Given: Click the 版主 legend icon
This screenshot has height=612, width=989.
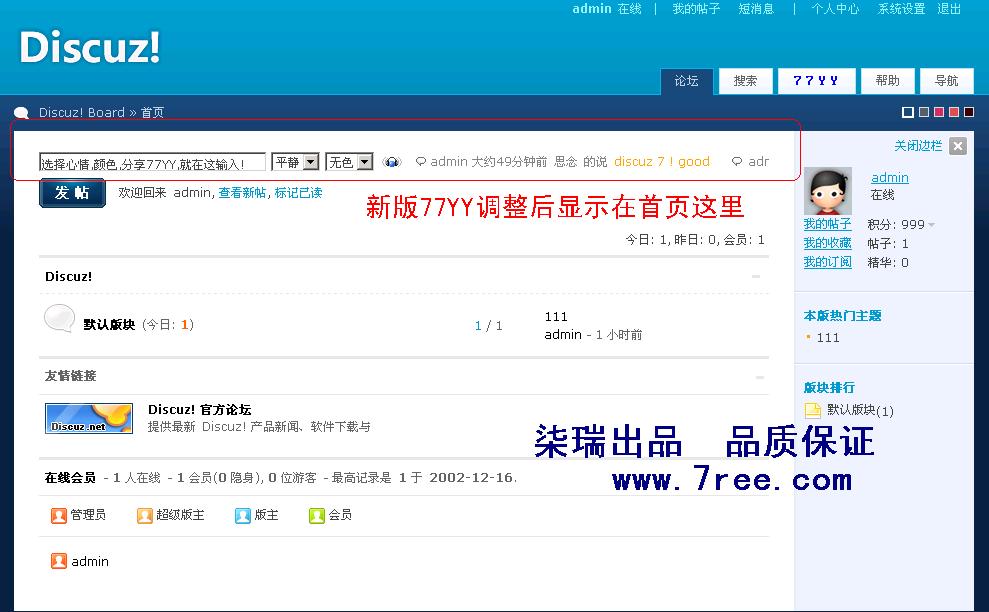Looking at the screenshot, I should click(243, 515).
